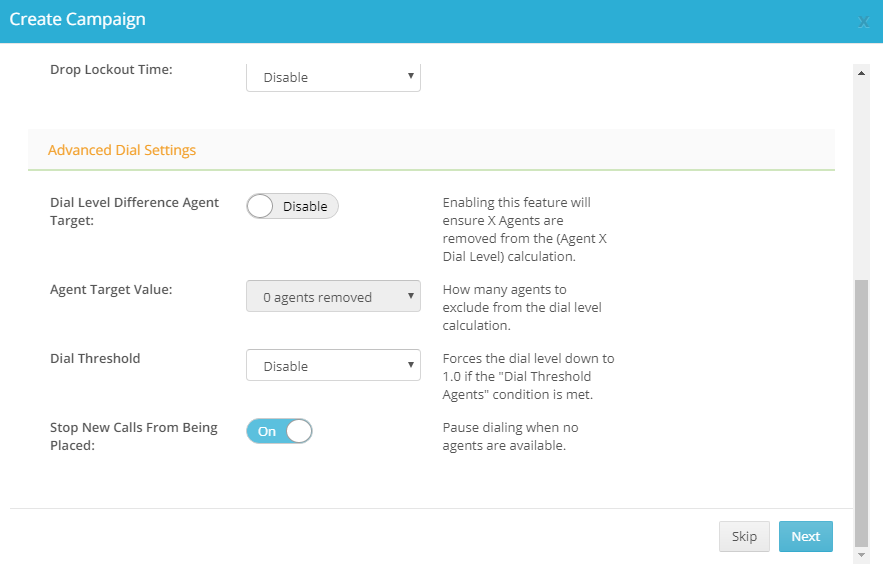
Task: Click the scrollbar track above the thumb
Action: pos(861,179)
